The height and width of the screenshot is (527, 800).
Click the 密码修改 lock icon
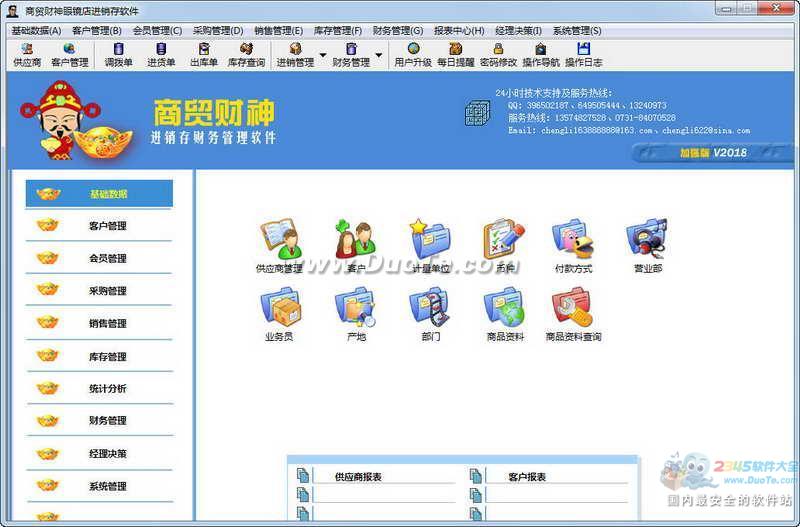coord(498,49)
